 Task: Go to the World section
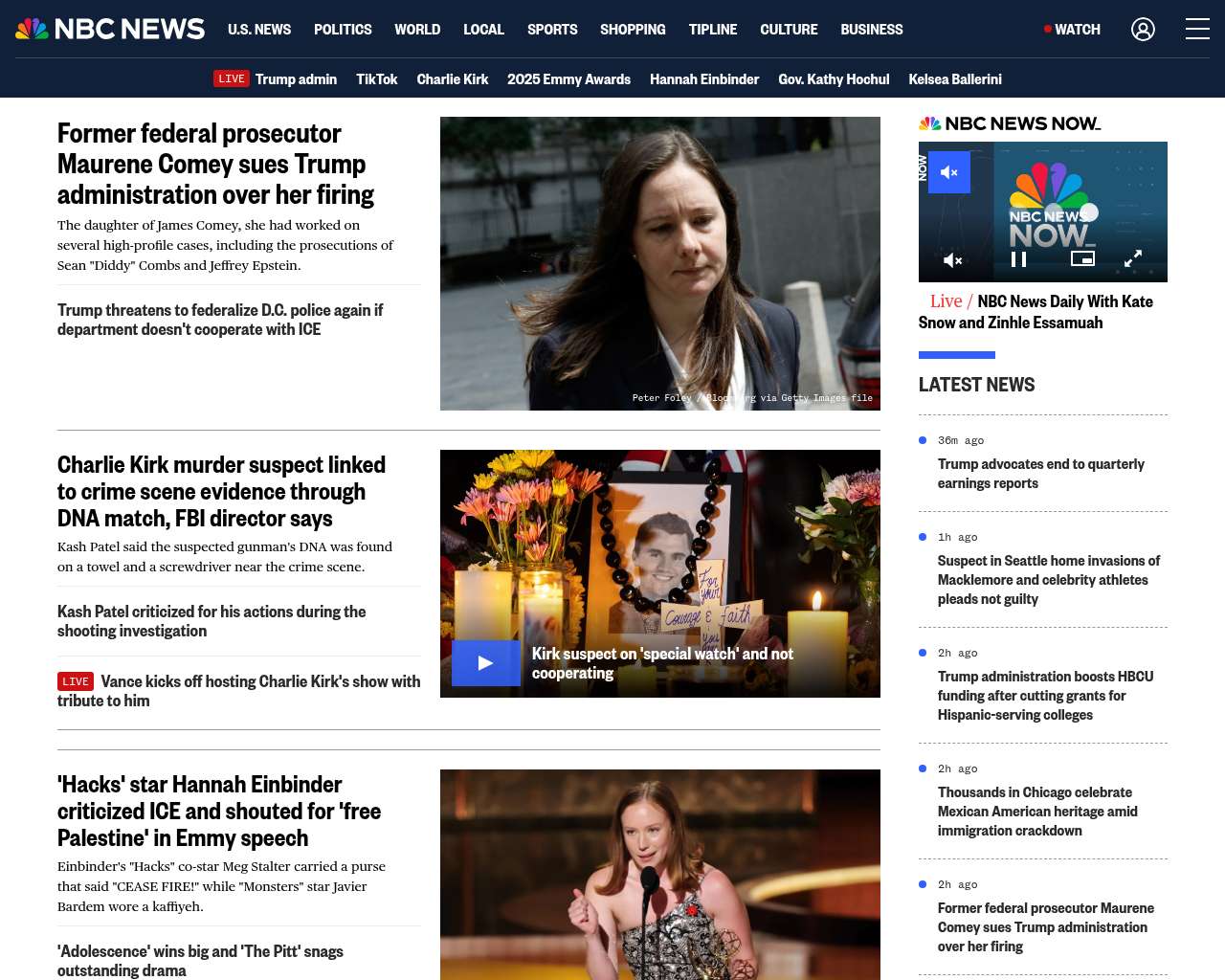click(417, 30)
